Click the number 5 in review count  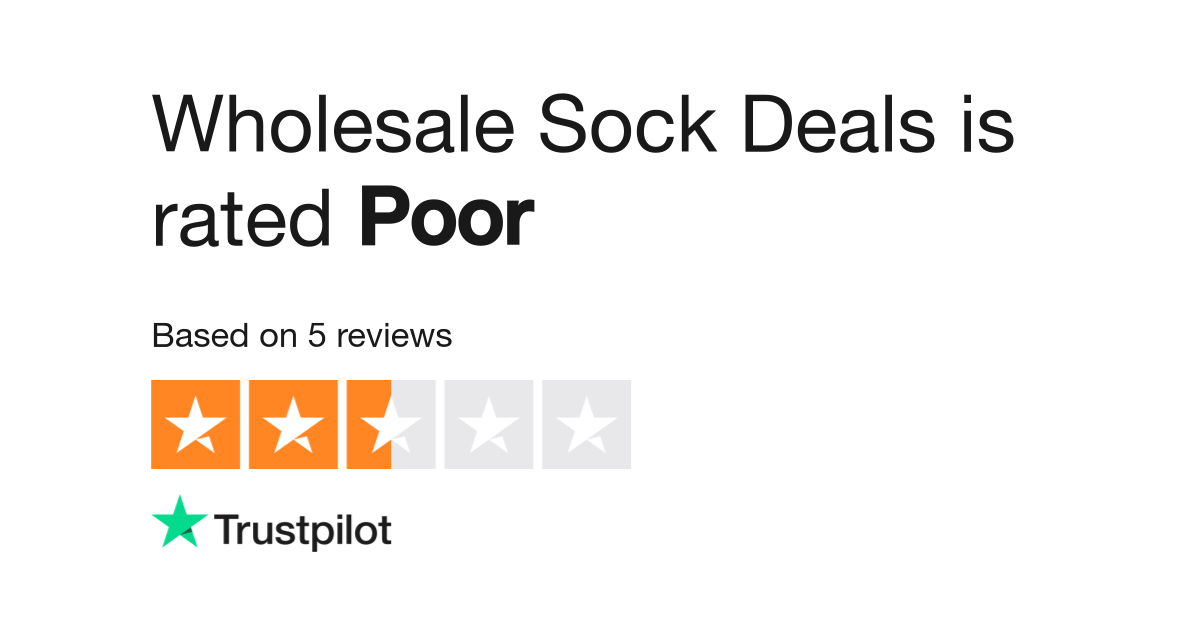point(316,336)
